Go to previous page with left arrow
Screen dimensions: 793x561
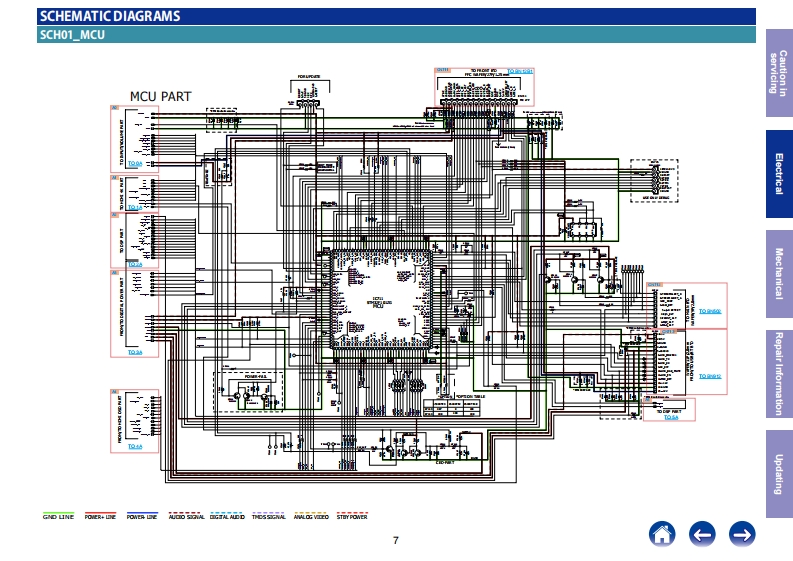(x=702, y=534)
